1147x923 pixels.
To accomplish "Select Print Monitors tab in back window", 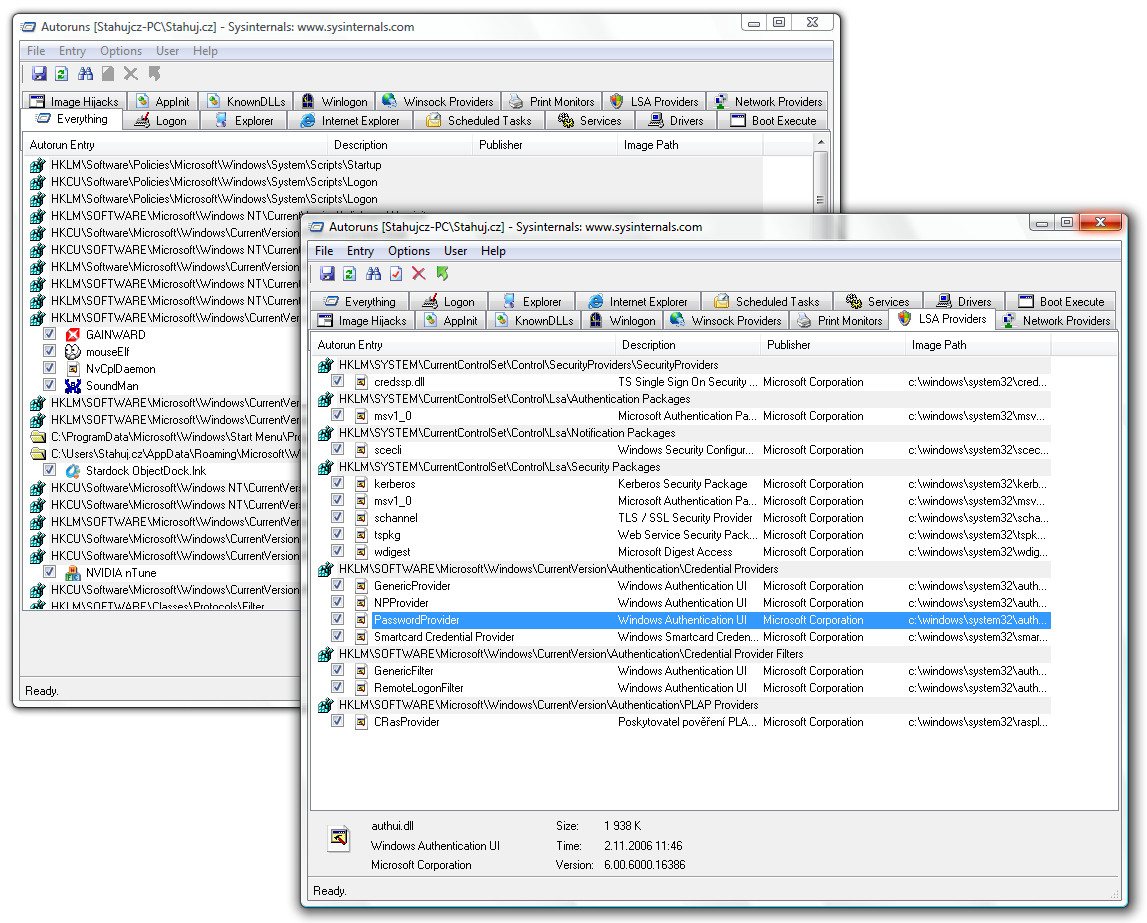I will (x=552, y=102).
